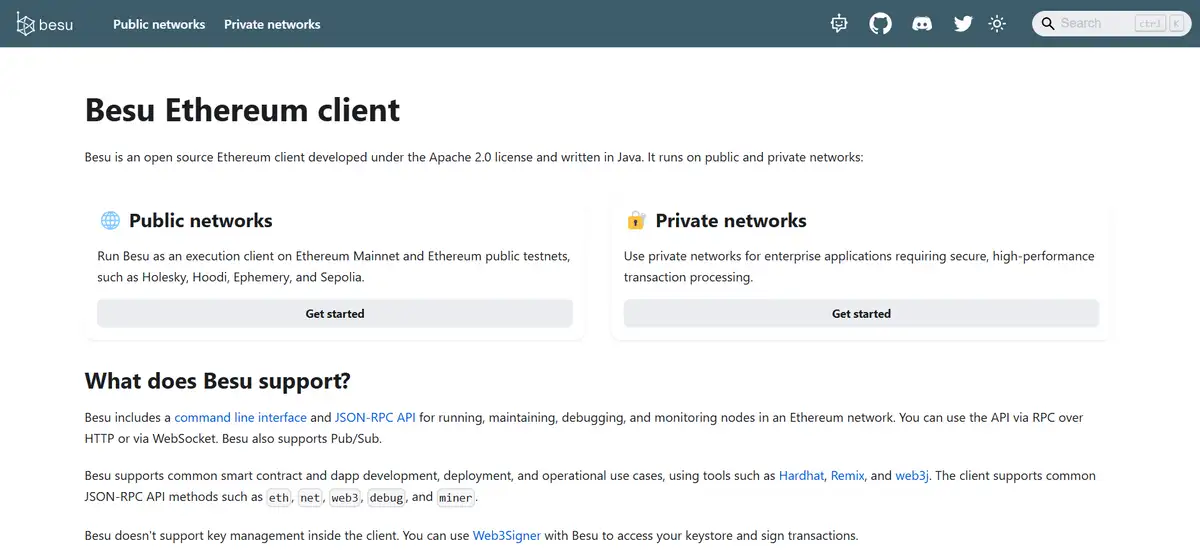1200x552 pixels.
Task: Open the GitHub repository icon
Action: pos(880,24)
